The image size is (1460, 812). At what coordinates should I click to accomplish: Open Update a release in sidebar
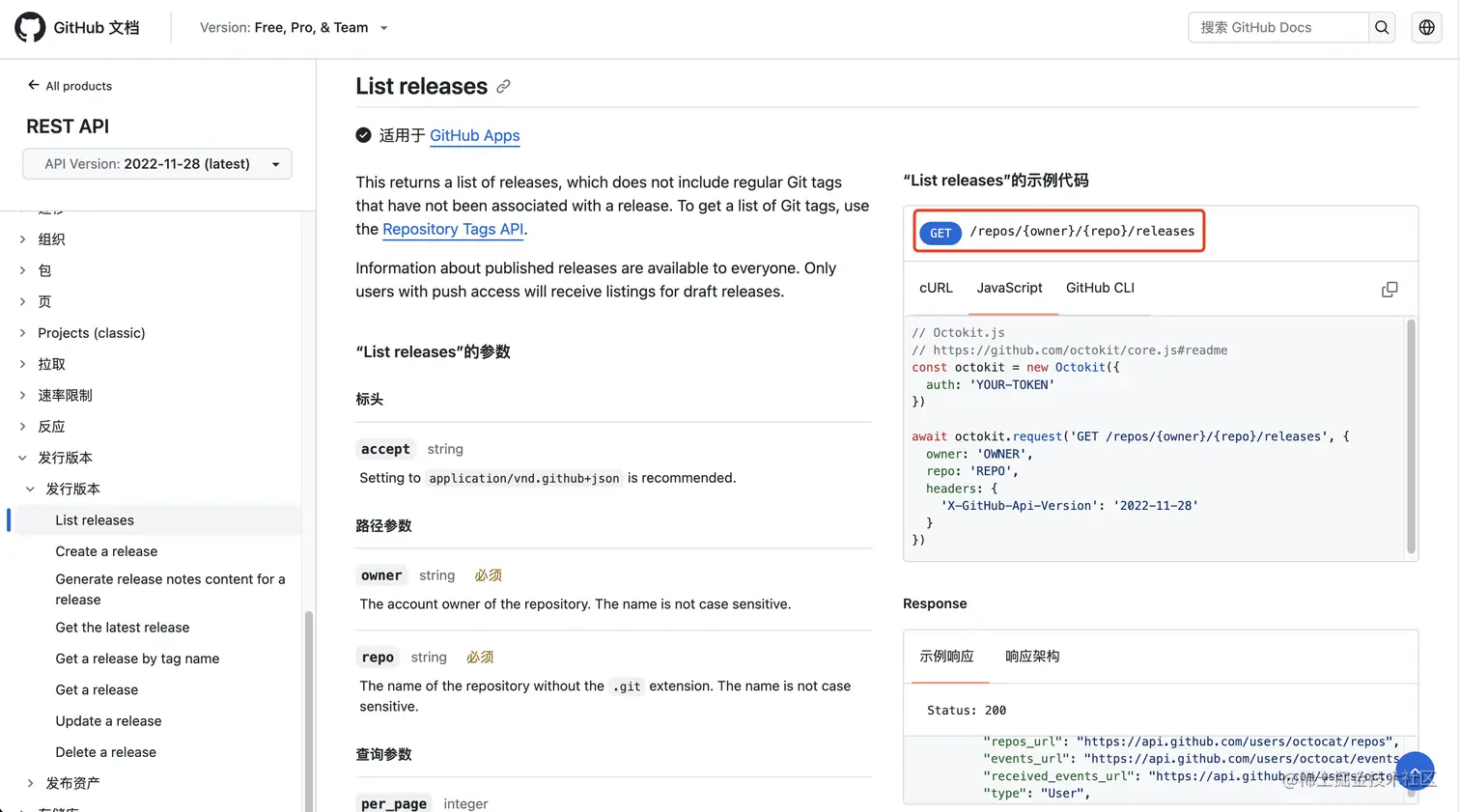(108, 721)
